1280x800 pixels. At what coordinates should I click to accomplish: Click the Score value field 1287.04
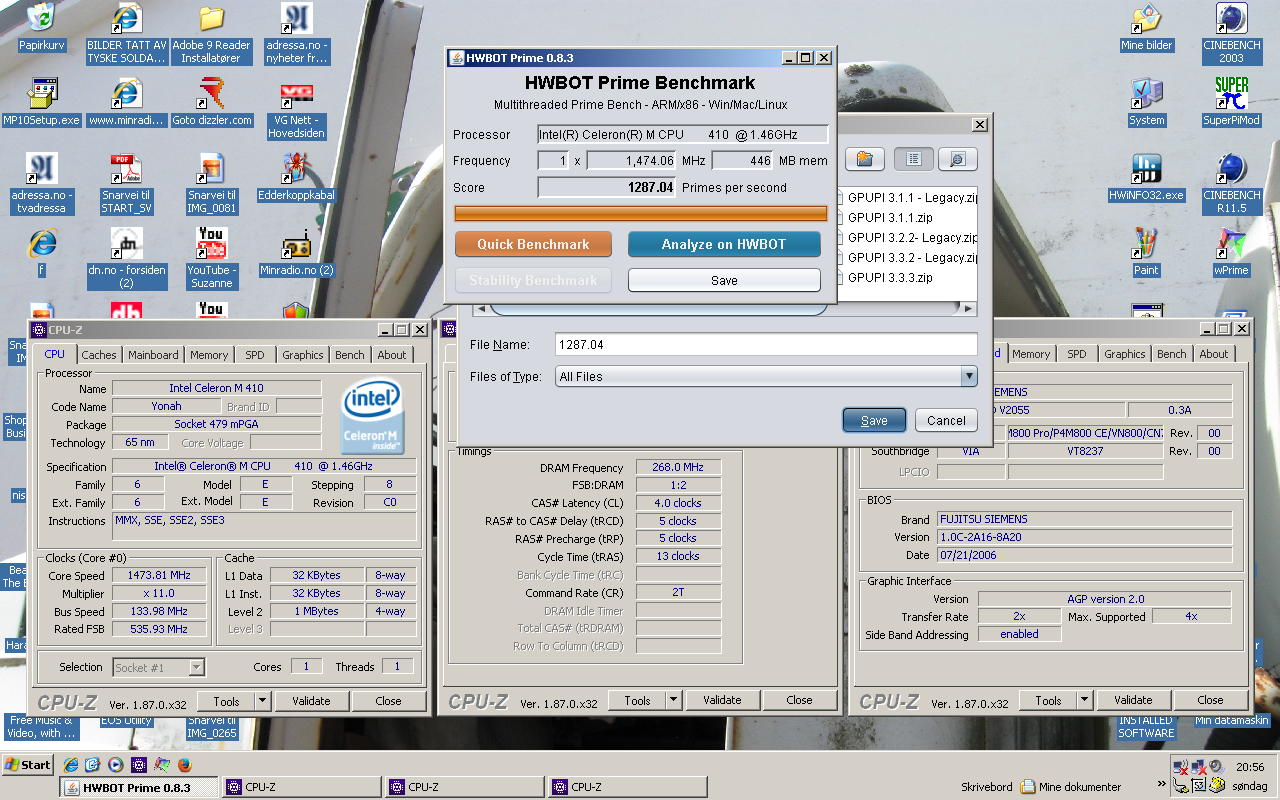[607, 187]
